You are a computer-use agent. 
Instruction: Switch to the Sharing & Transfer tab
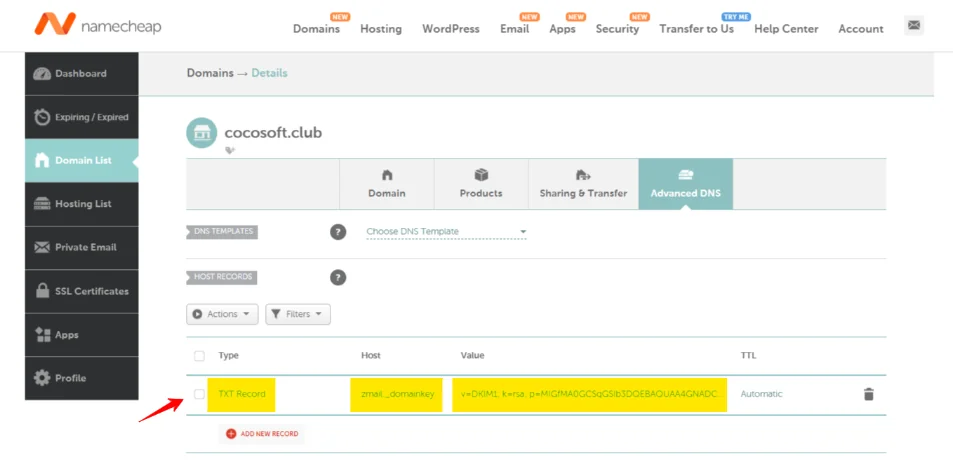coord(583,184)
